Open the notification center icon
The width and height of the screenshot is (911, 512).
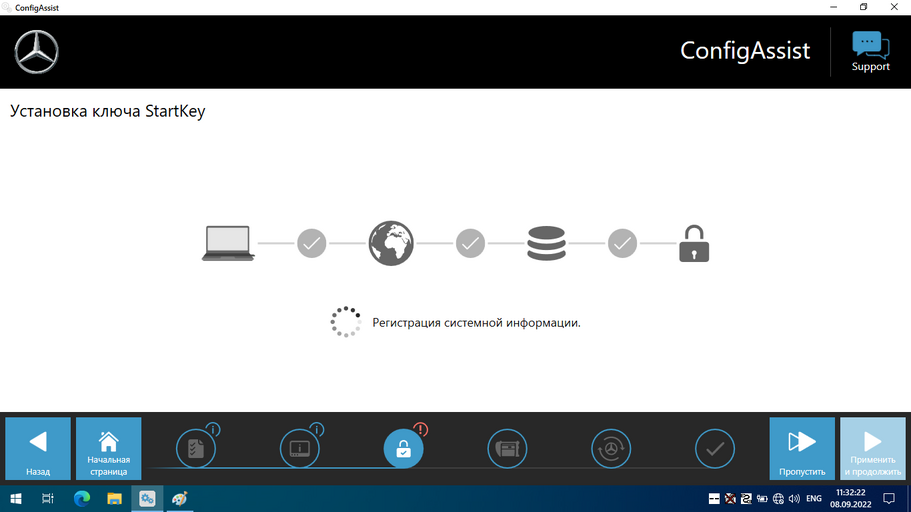(889, 499)
